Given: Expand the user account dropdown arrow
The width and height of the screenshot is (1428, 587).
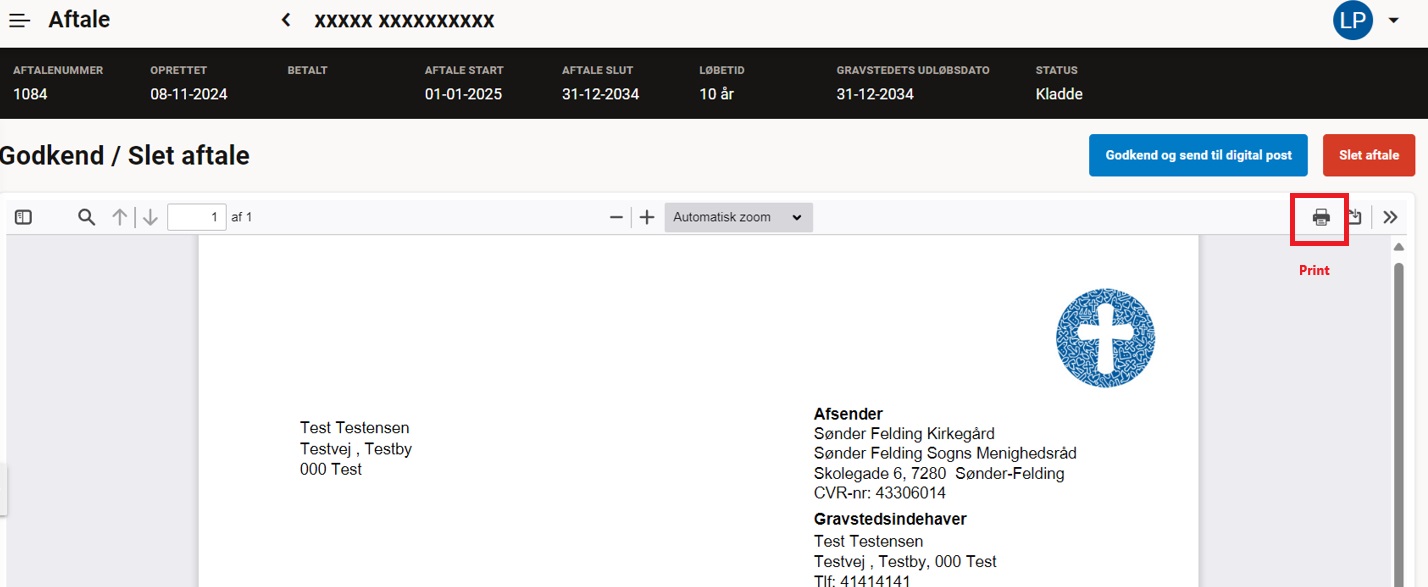Looking at the screenshot, I should pyautogui.click(x=1394, y=20).
